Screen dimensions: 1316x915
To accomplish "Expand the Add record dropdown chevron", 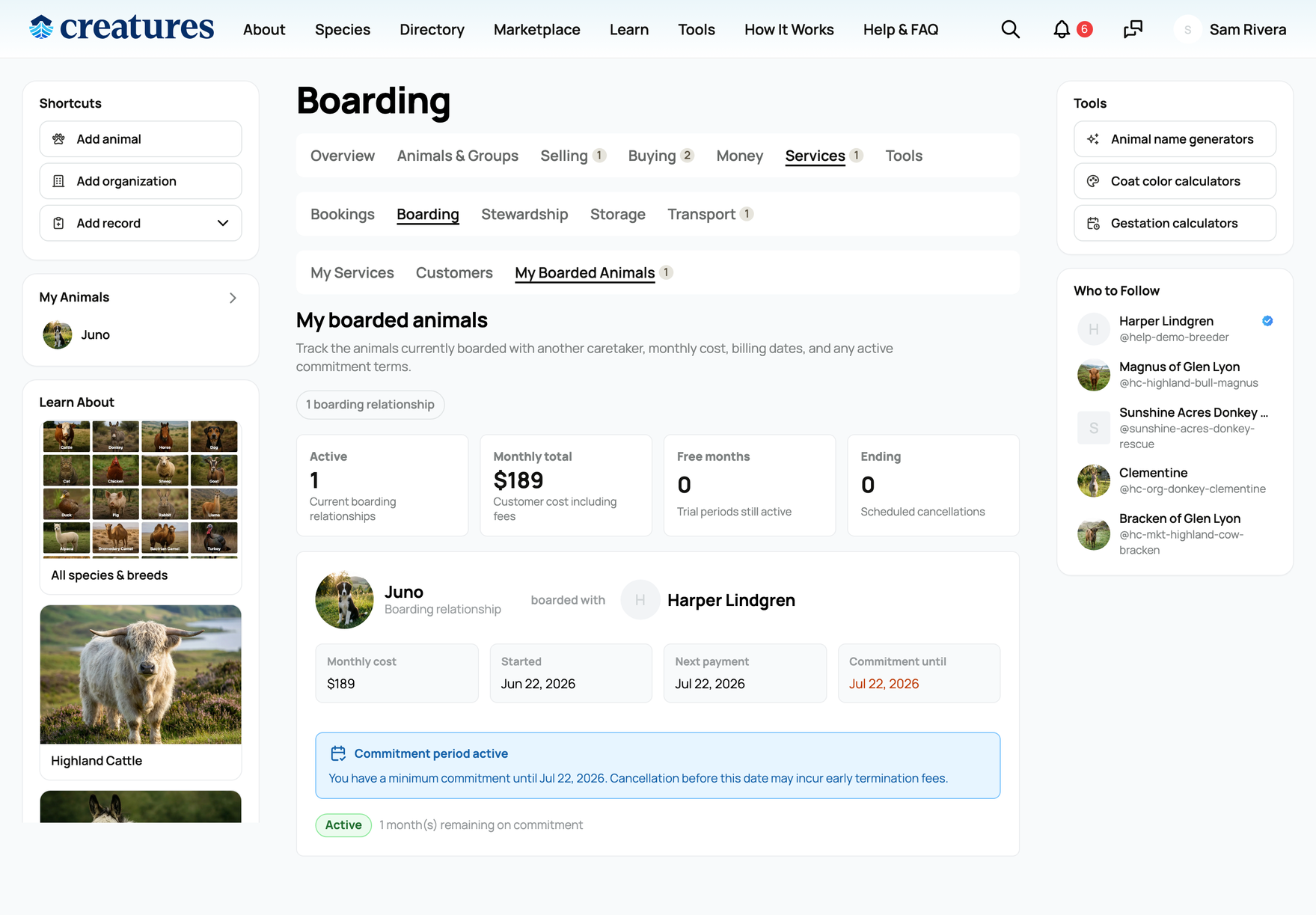I will coord(223,223).
